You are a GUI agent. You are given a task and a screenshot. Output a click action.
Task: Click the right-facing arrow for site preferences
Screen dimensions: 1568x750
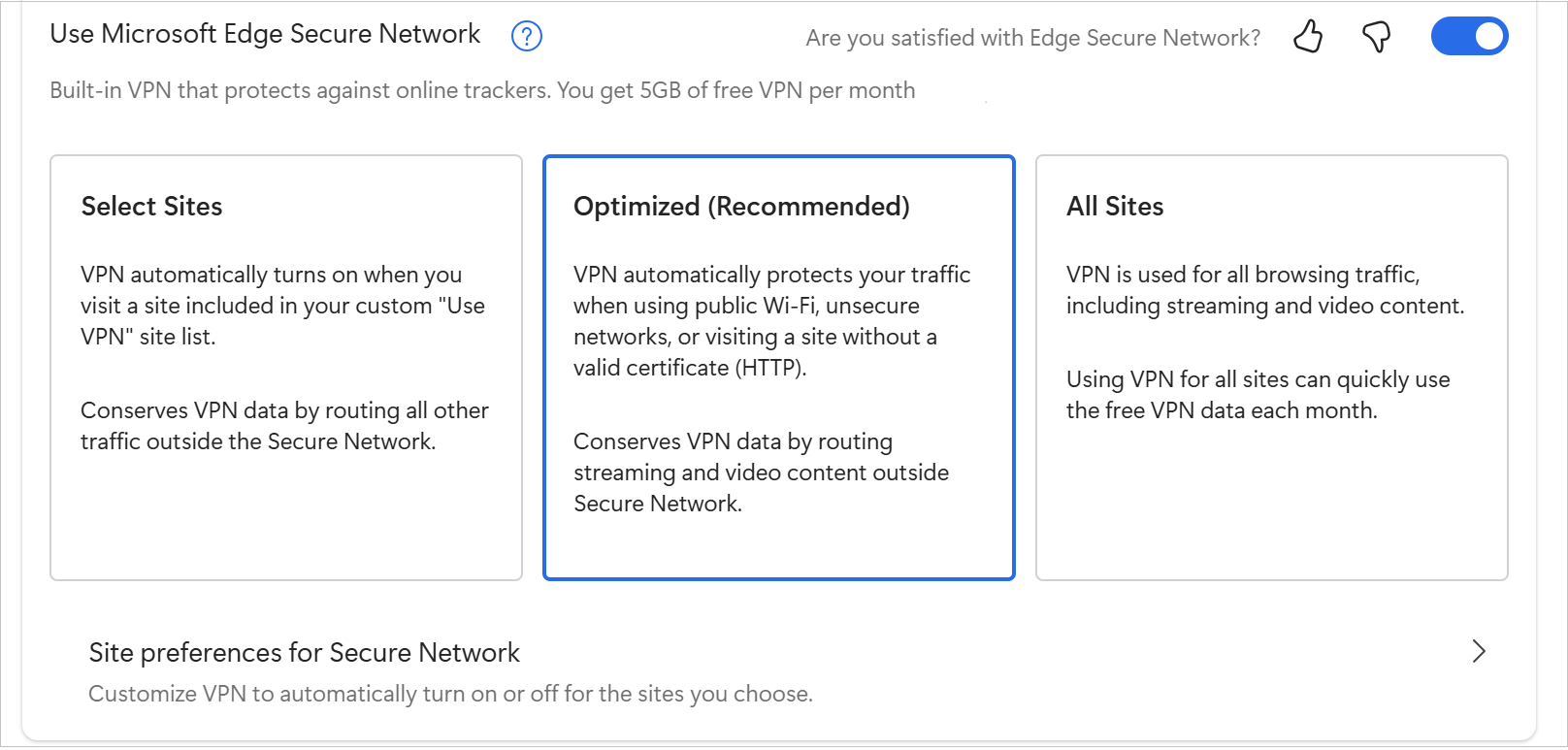(x=1479, y=652)
